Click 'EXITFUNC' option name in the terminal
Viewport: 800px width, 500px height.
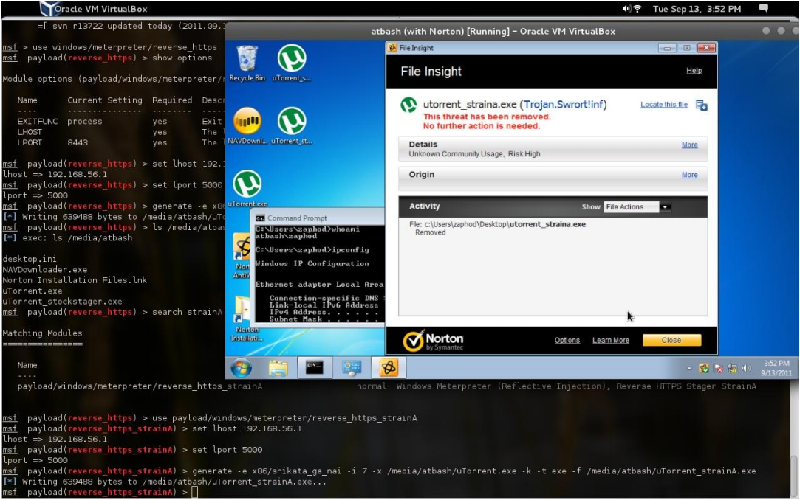click(38, 121)
